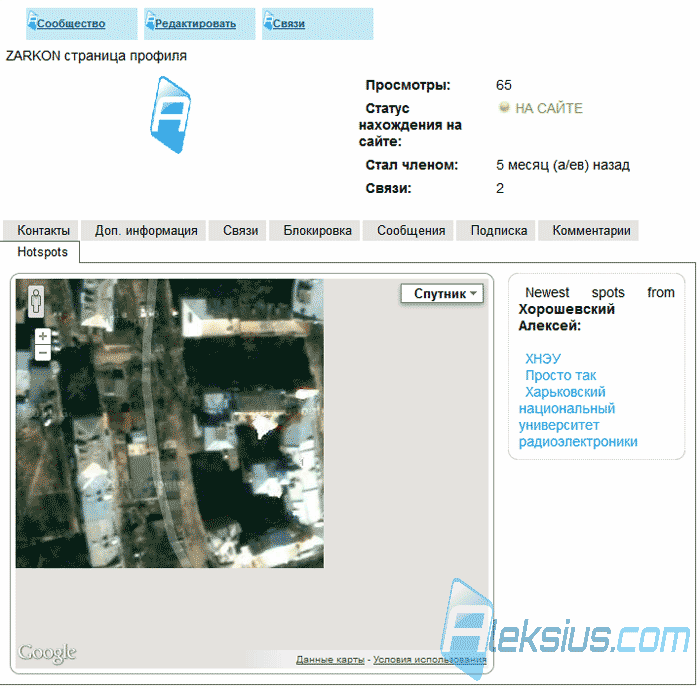Switch to the Контакты tab
The height and width of the screenshot is (688, 700).
point(41,230)
